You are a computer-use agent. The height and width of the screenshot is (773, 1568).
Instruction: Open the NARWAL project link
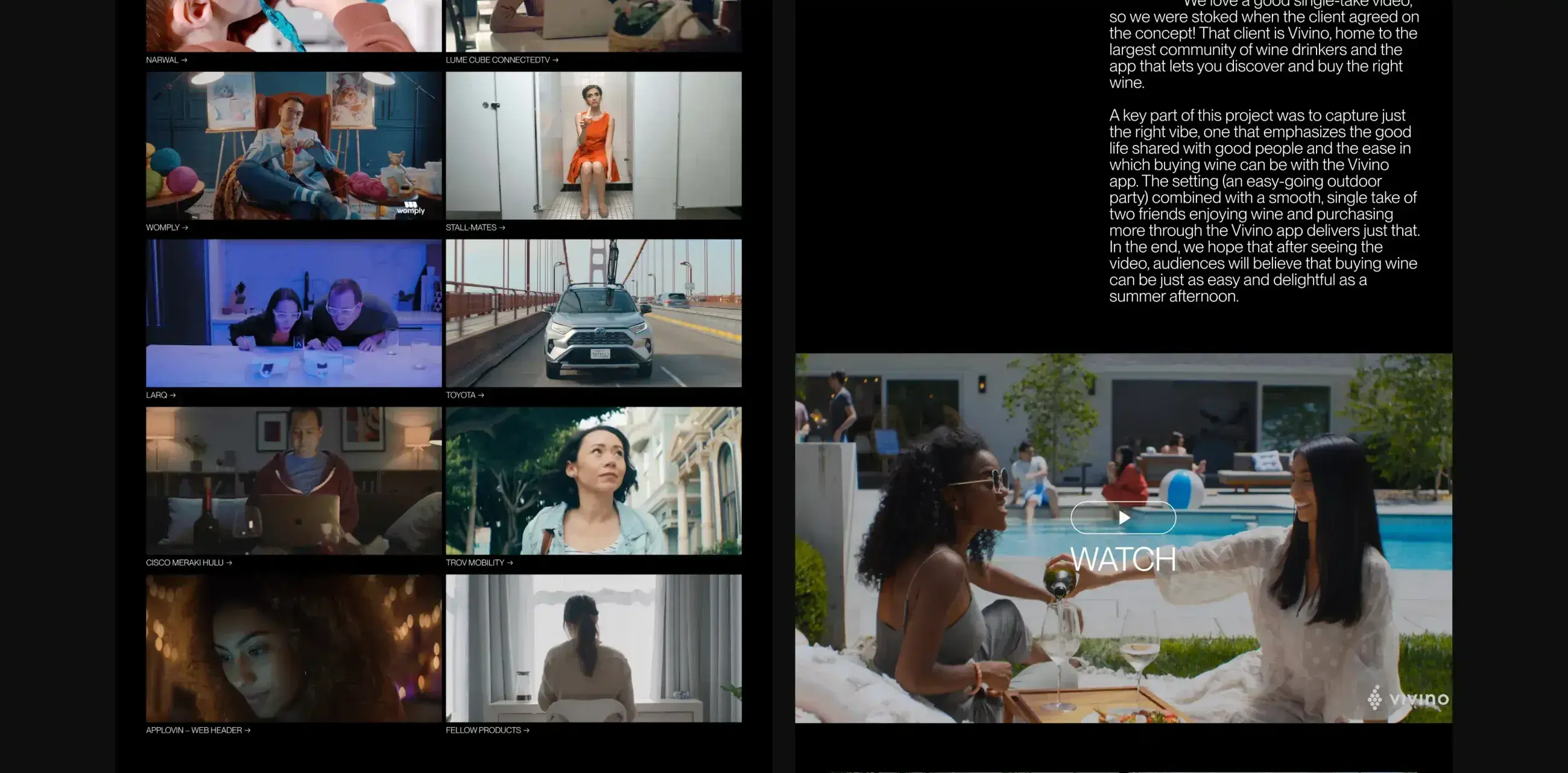[x=166, y=60]
